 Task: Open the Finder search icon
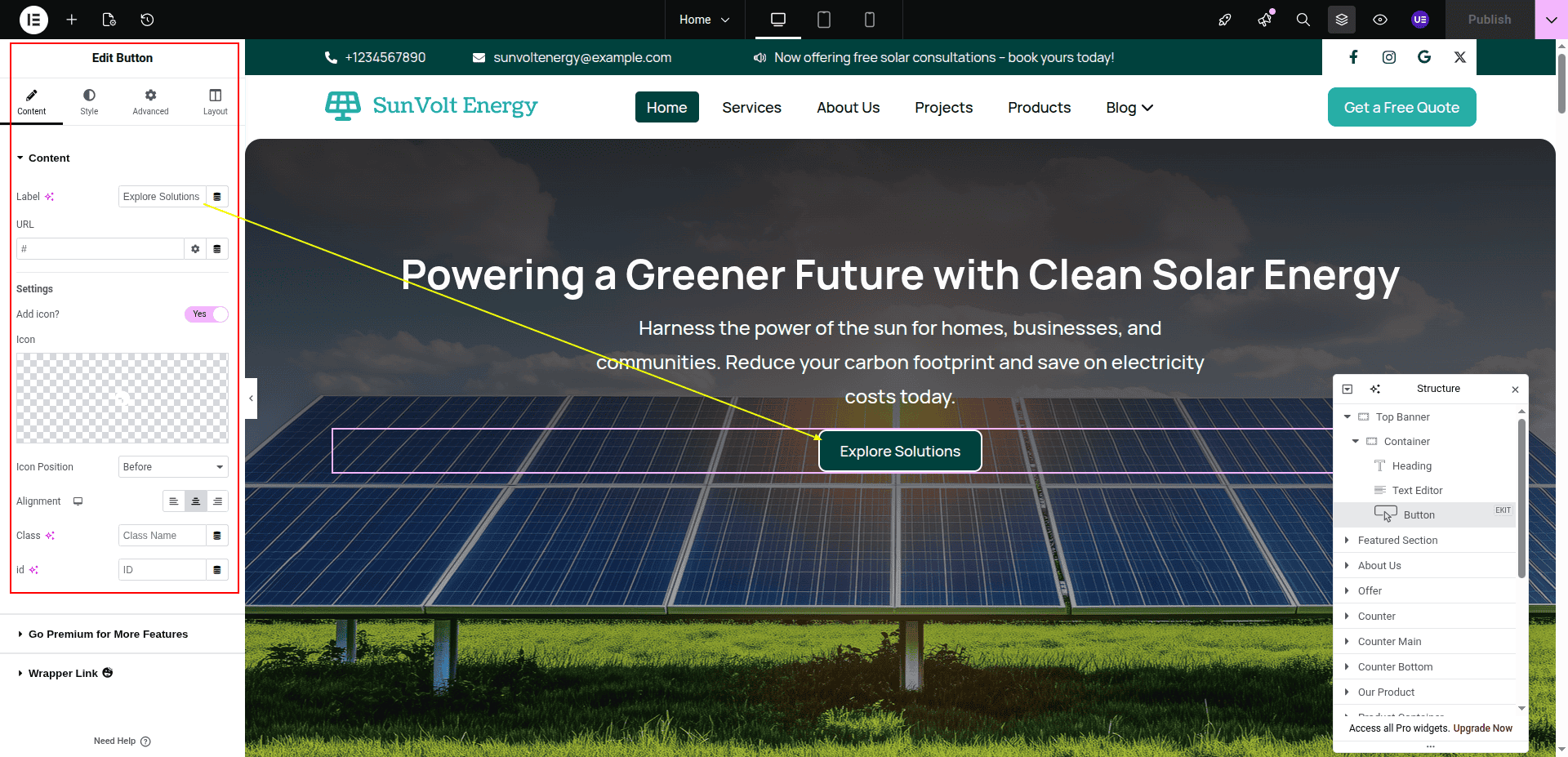[1303, 20]
